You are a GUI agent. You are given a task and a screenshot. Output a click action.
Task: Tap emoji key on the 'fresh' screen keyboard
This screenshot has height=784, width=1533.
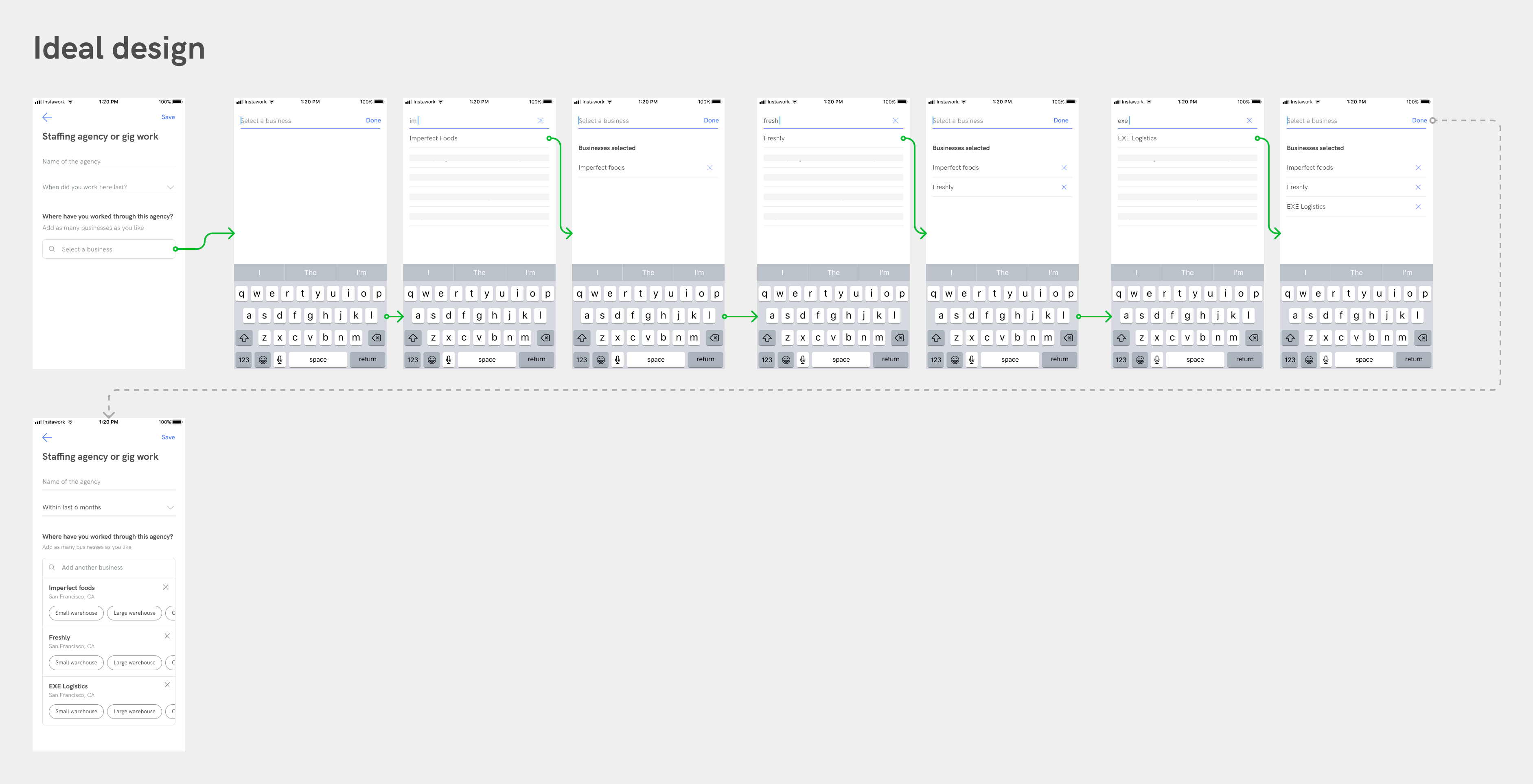(786, 359)
